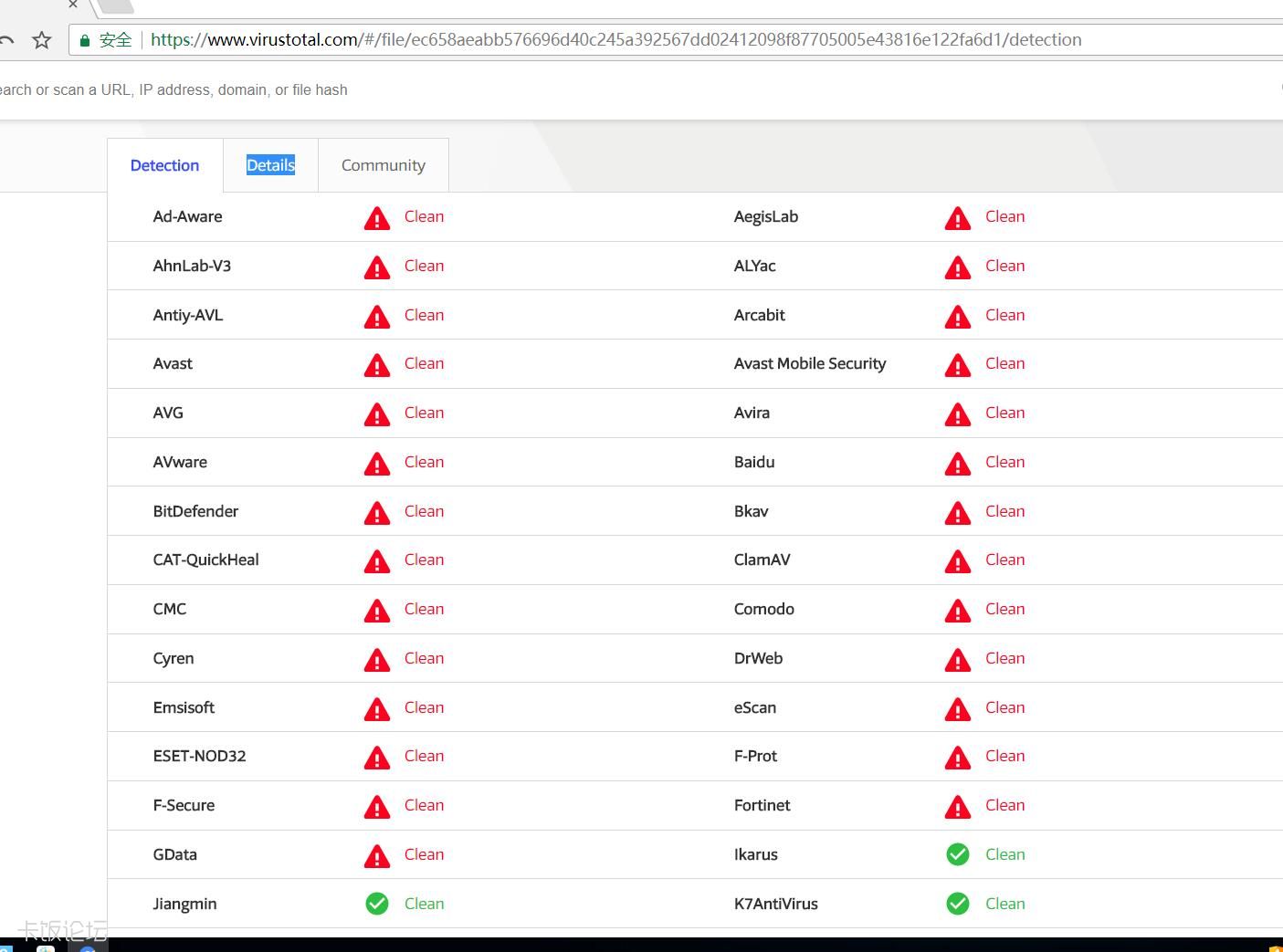Click the green Clean result for Jiangmin
Screen dimensions: 1283x952
pyautogui.click(x=425, y=904)
